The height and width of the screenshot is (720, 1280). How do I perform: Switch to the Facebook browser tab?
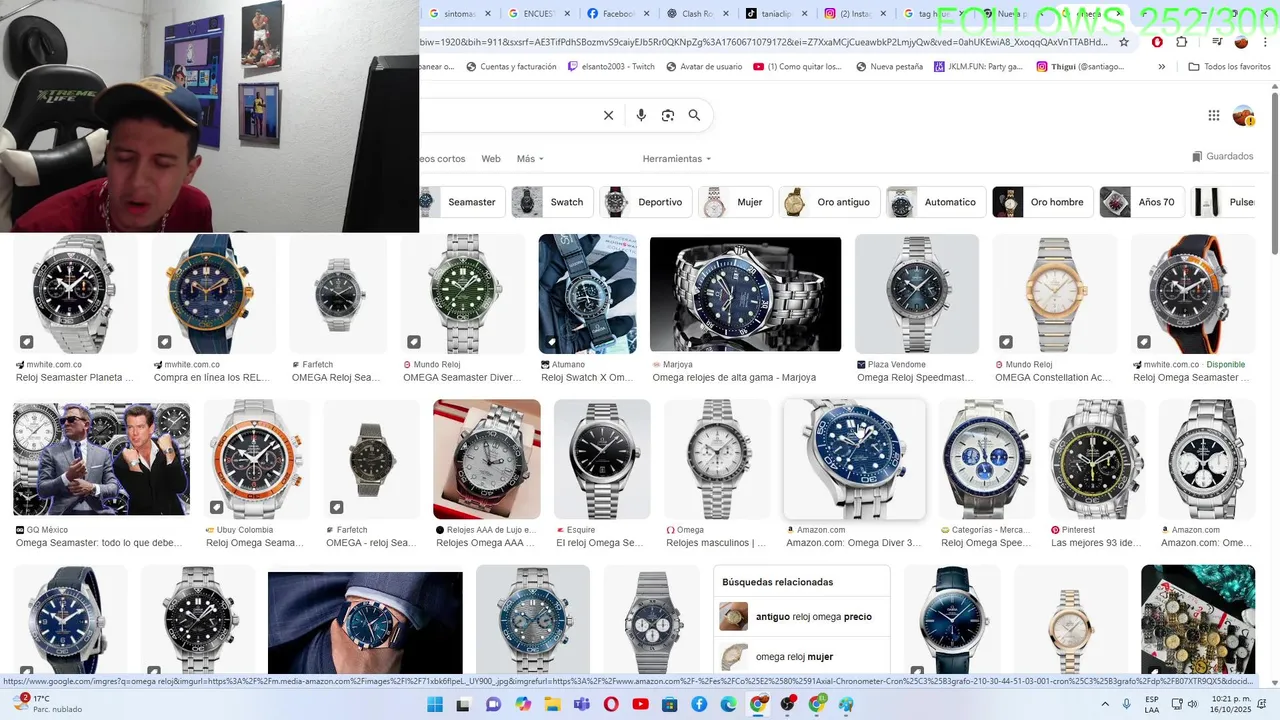[617, 14]
